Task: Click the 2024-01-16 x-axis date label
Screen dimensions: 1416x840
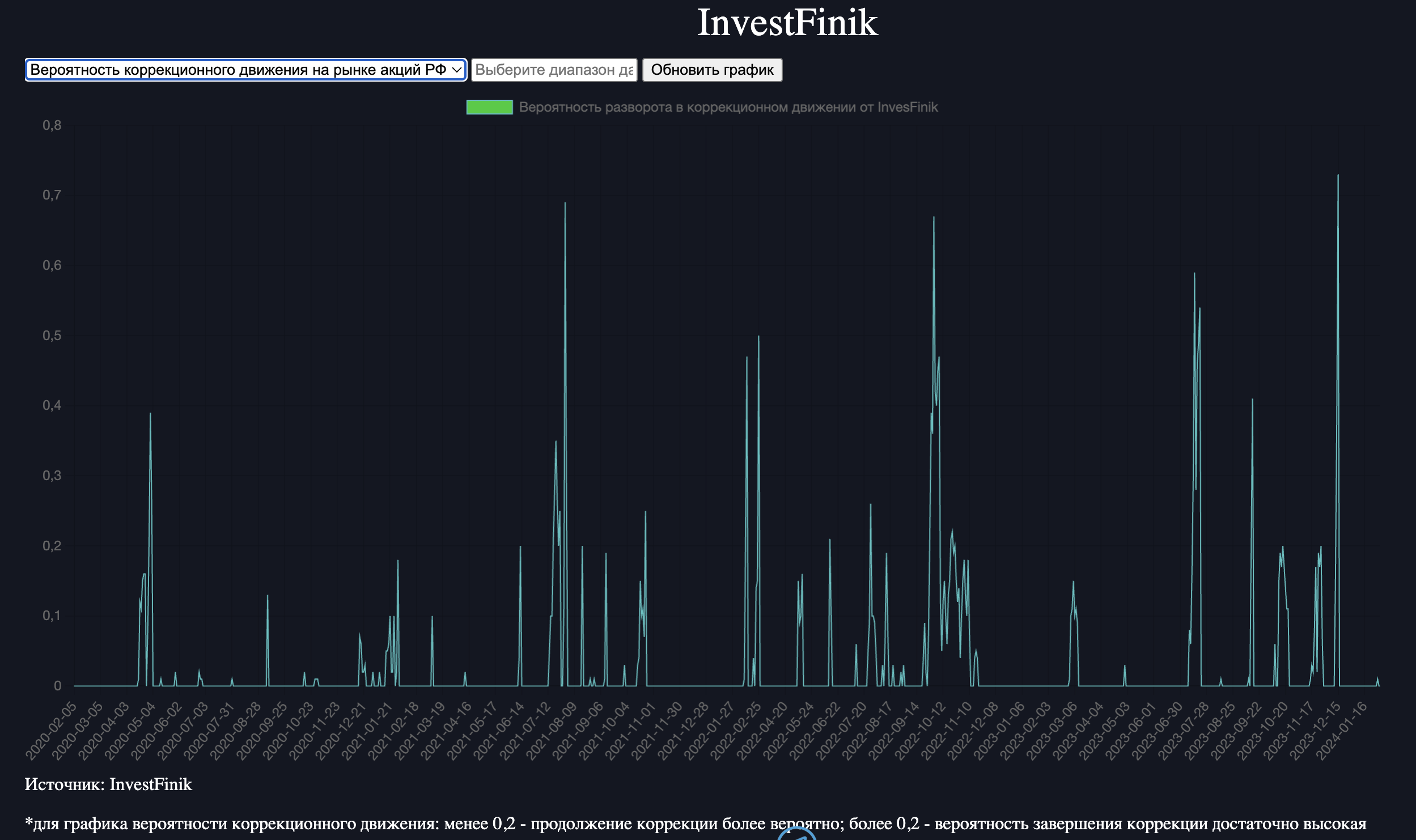Action: pos(1341,730)
